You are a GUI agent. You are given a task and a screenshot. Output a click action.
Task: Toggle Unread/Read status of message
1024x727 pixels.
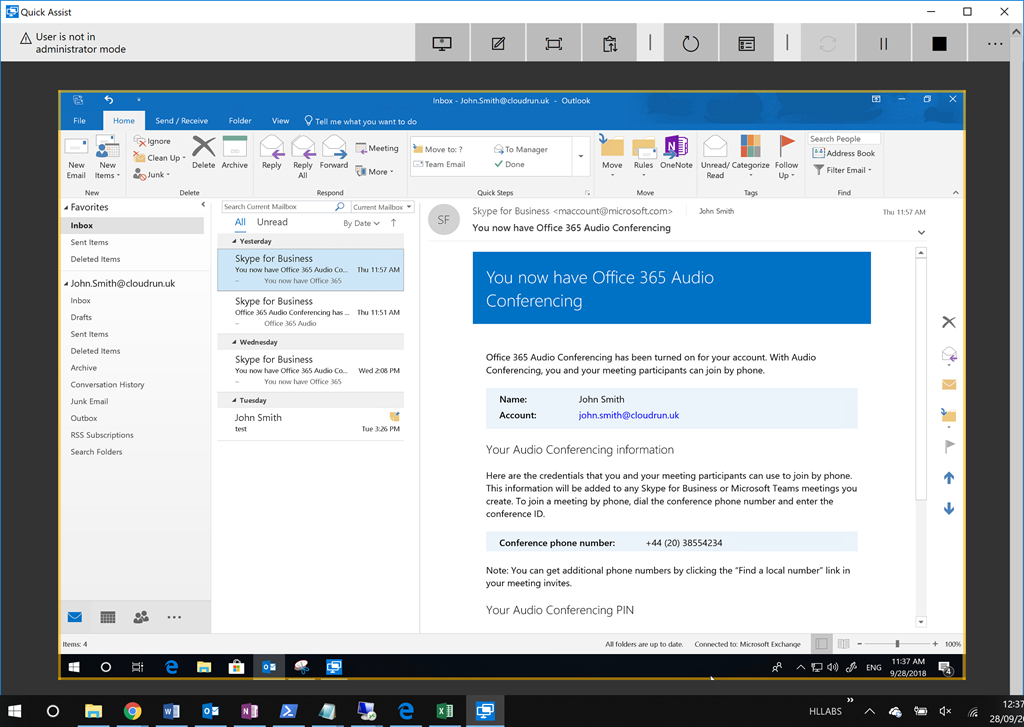click(715, 157)
